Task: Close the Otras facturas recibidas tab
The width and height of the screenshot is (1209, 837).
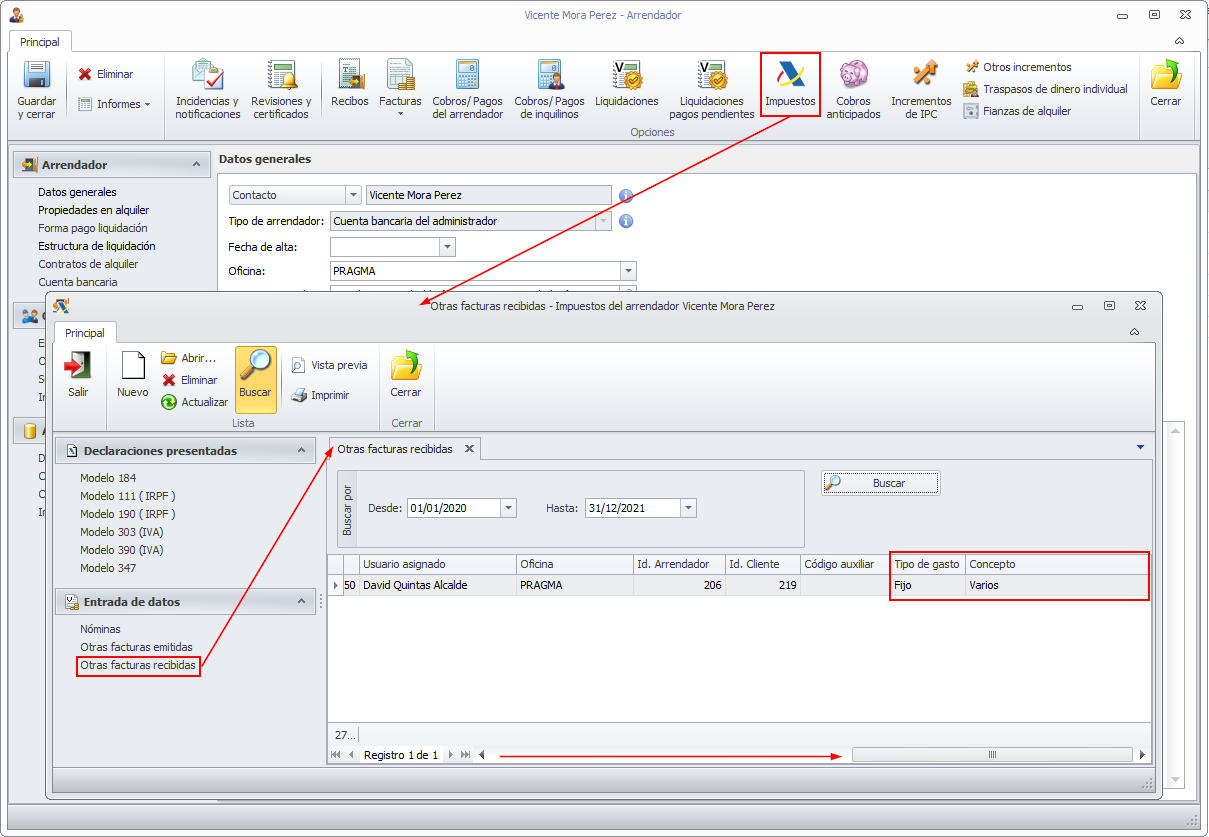Action: 469,449
